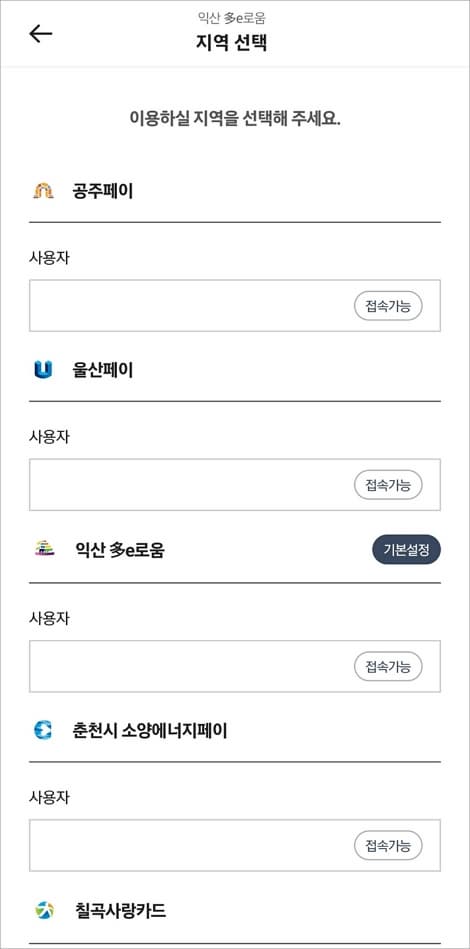Tap the 기본설정 badge

point(406,550)
